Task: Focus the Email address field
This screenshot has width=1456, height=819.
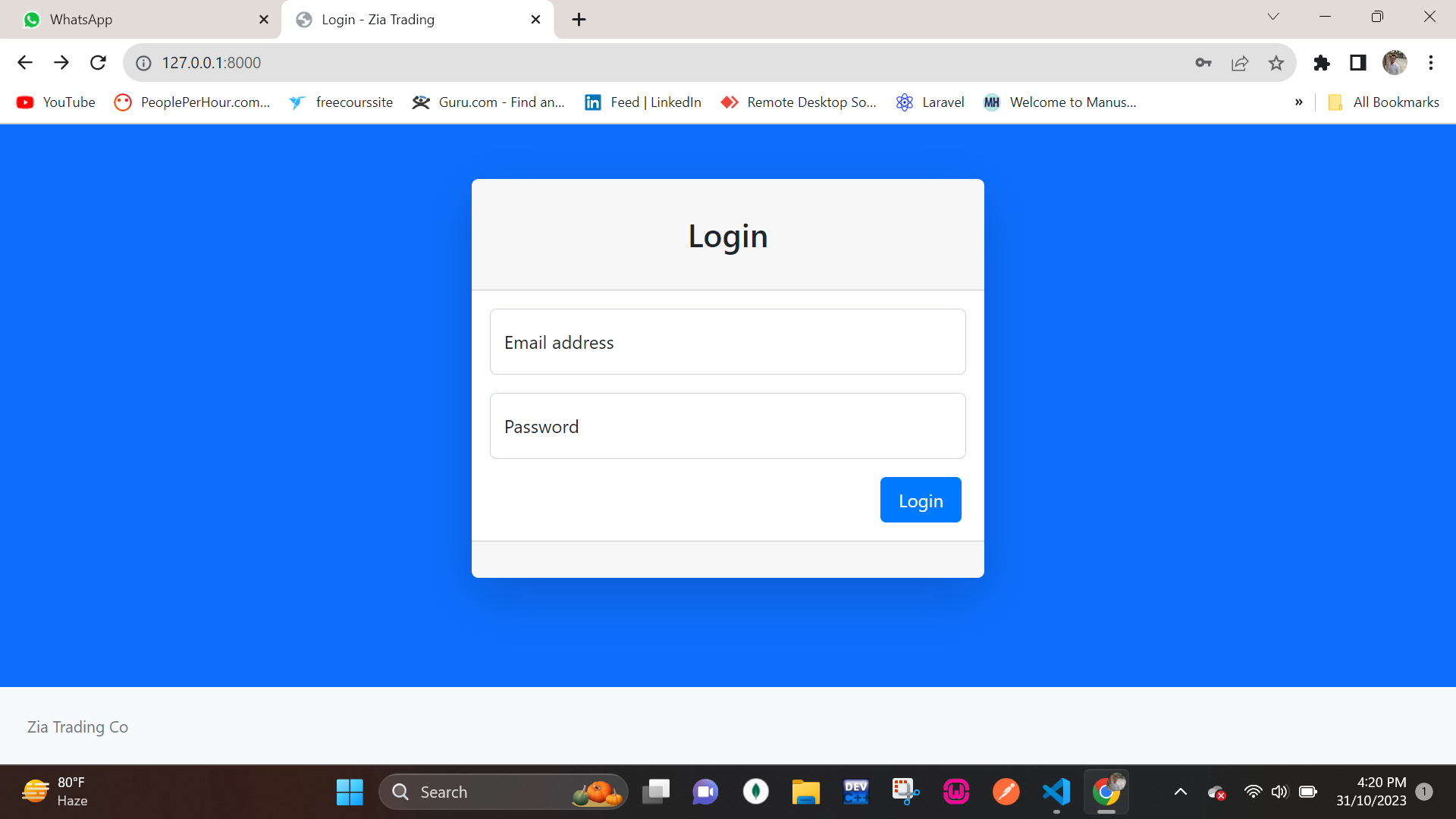Action: click(x=728, y=341)
